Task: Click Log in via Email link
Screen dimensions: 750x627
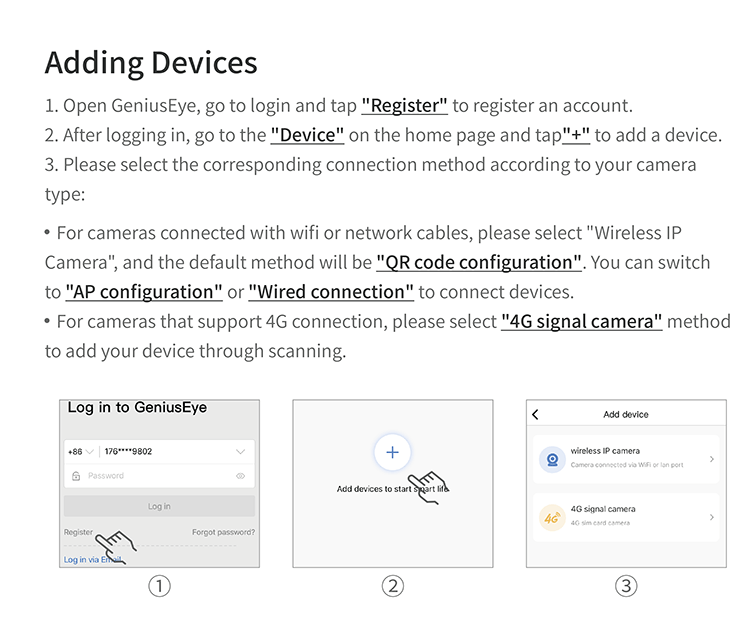Action: [x=92, y=560]
